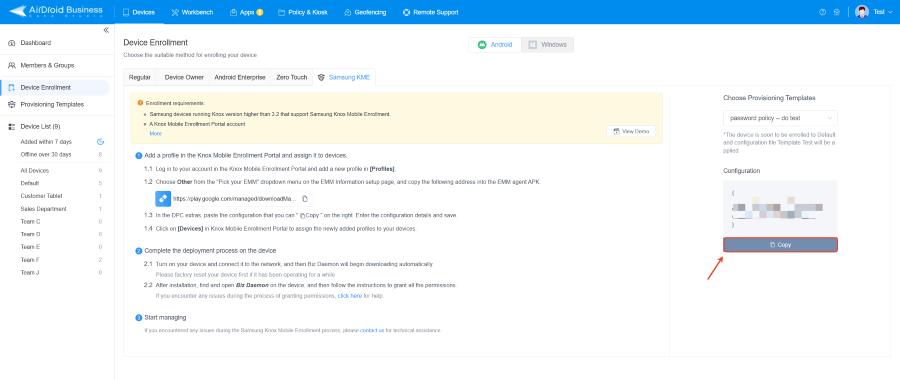Click the AirDroid Business logo
Image resolution: width=900 pixels, height=380 pixels.
point(56,11)
